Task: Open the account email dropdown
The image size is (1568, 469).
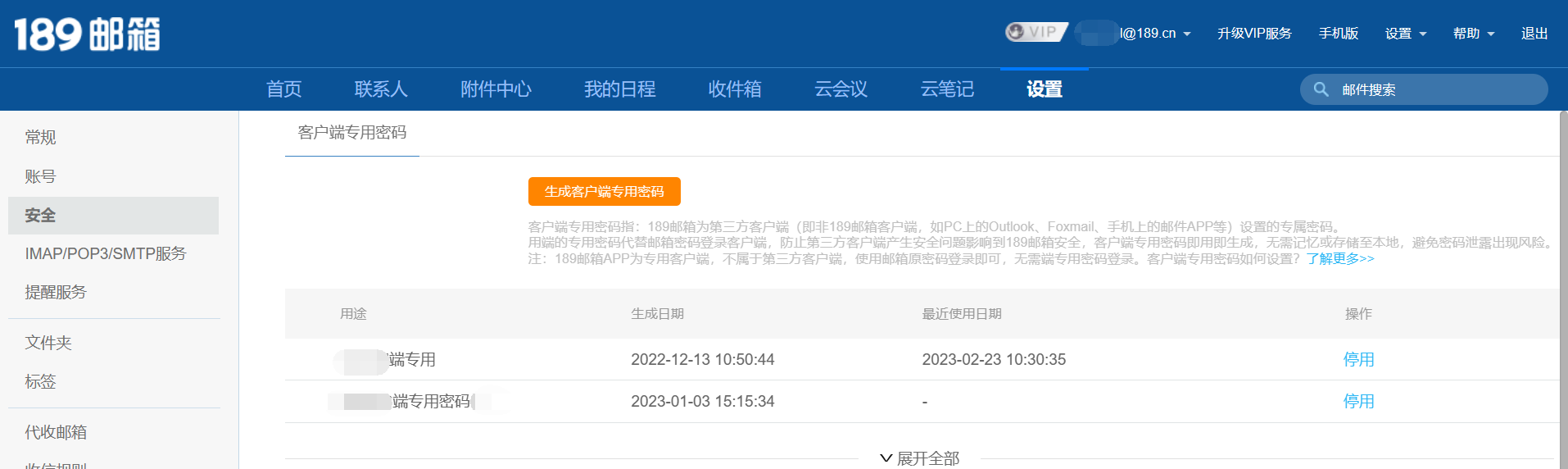Action: pos(1155,34)
